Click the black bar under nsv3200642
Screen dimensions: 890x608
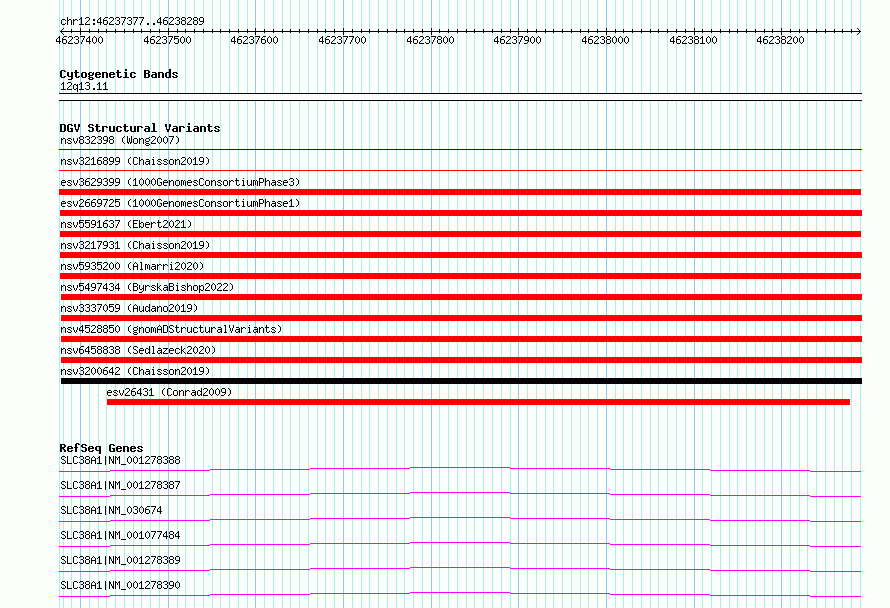click(x=461, y=381)
